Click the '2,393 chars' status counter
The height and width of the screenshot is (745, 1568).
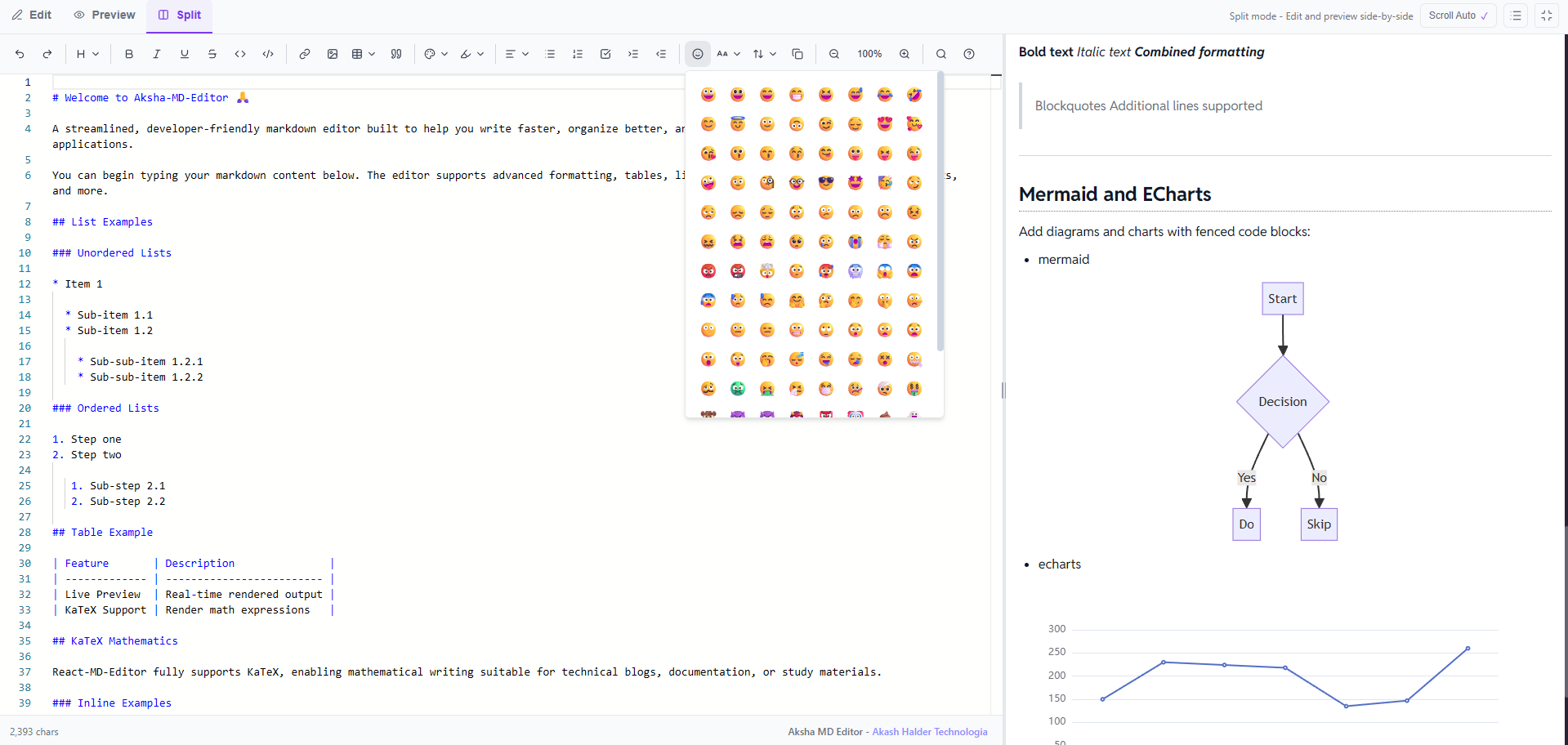34,732
